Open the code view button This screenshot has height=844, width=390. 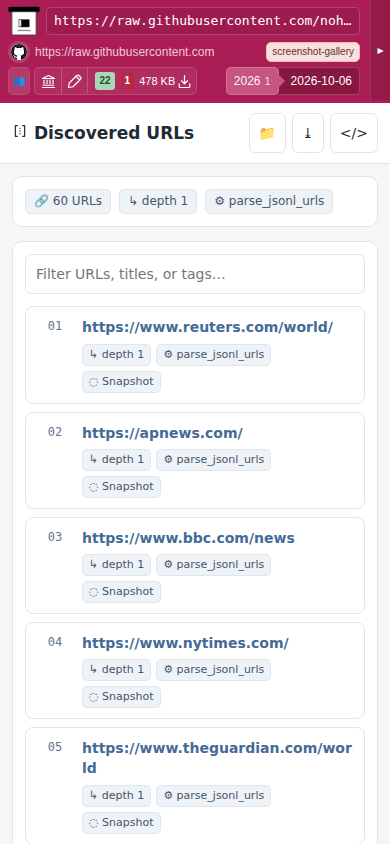pyautogui.click(x=354, y=133)
